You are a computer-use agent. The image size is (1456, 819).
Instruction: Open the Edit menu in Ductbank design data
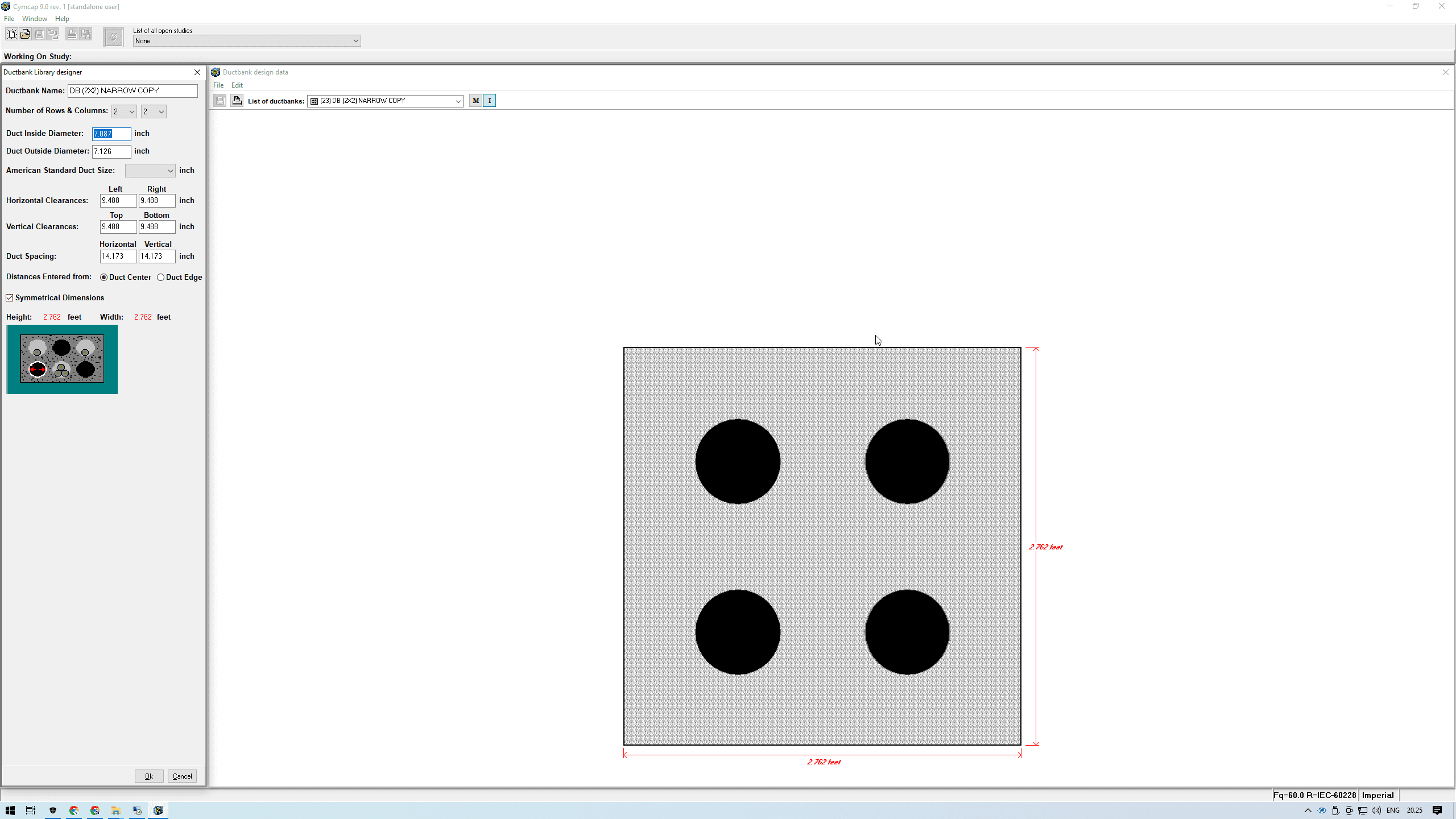237,85
